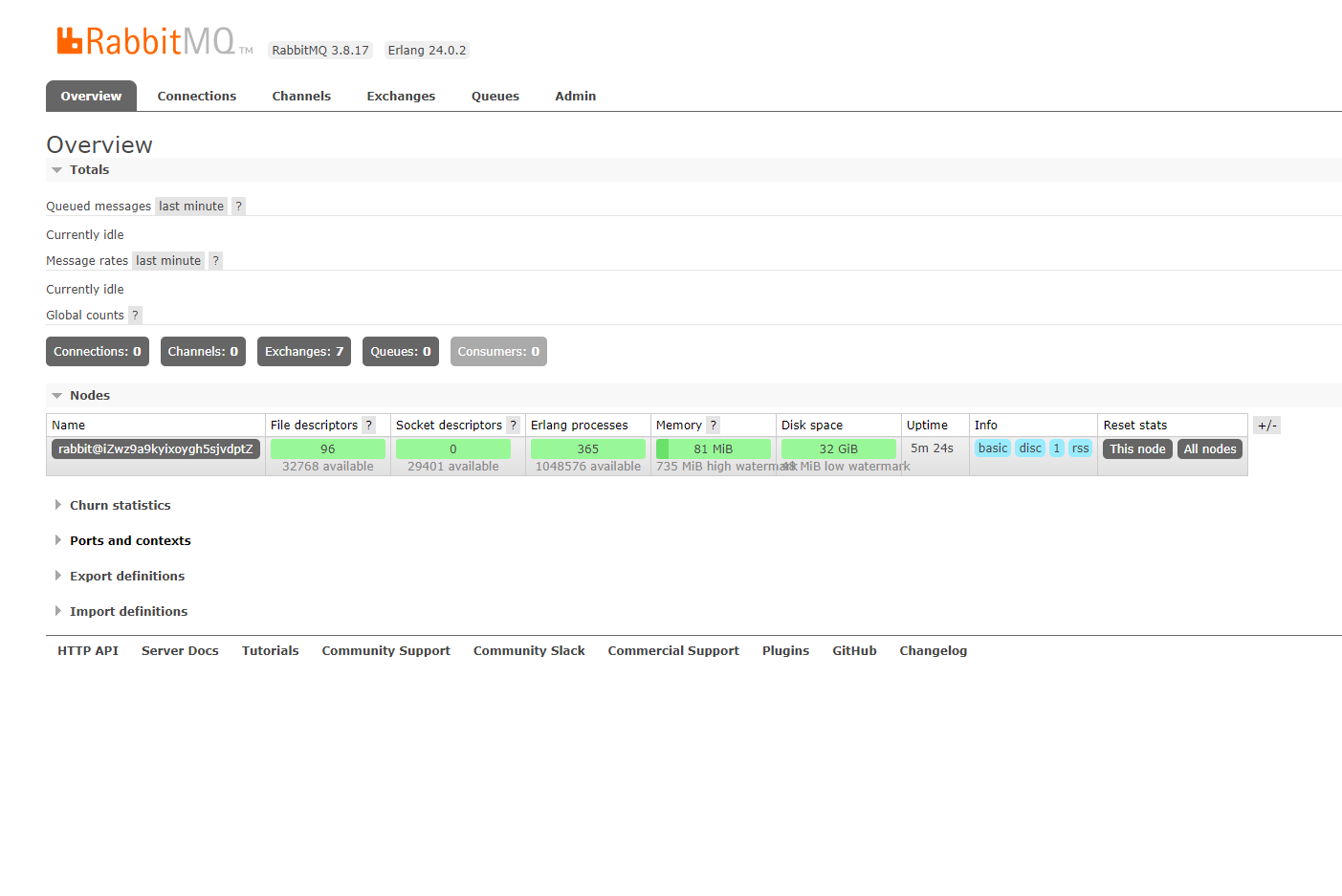Image resolution: width=1342 pixels, height=896 pixels.
Task: Click the Erlang 24.0.2 version label
Action: 428,51
